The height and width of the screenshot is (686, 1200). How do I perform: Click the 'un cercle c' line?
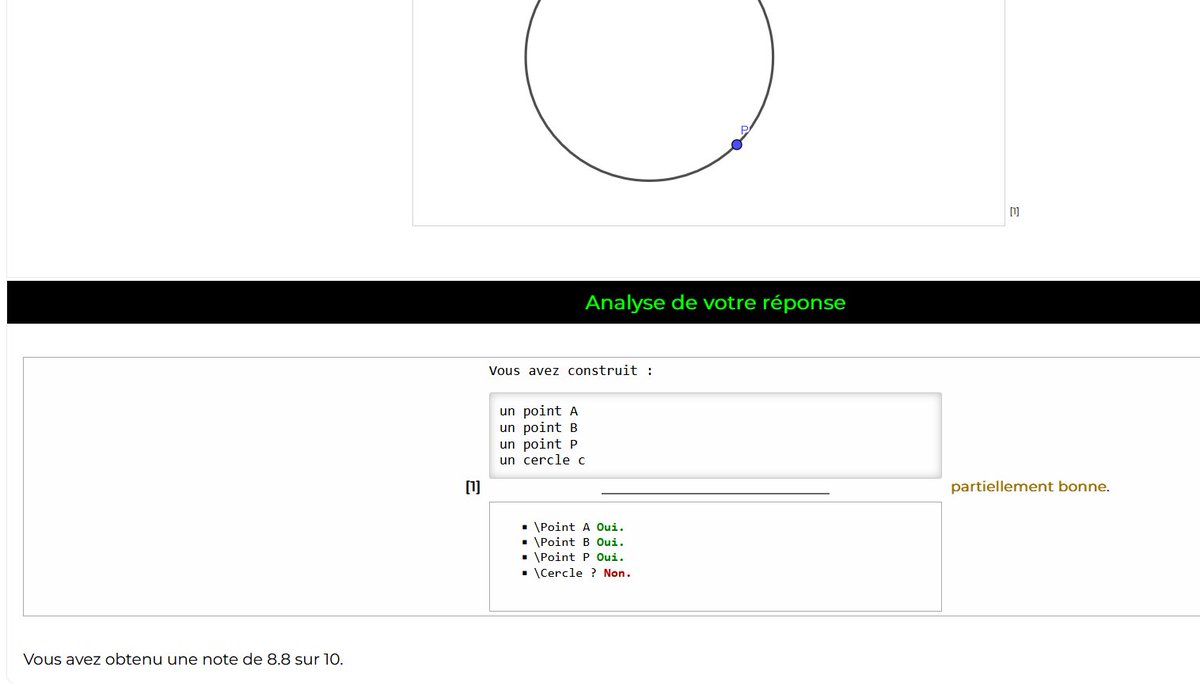(543, 460)
